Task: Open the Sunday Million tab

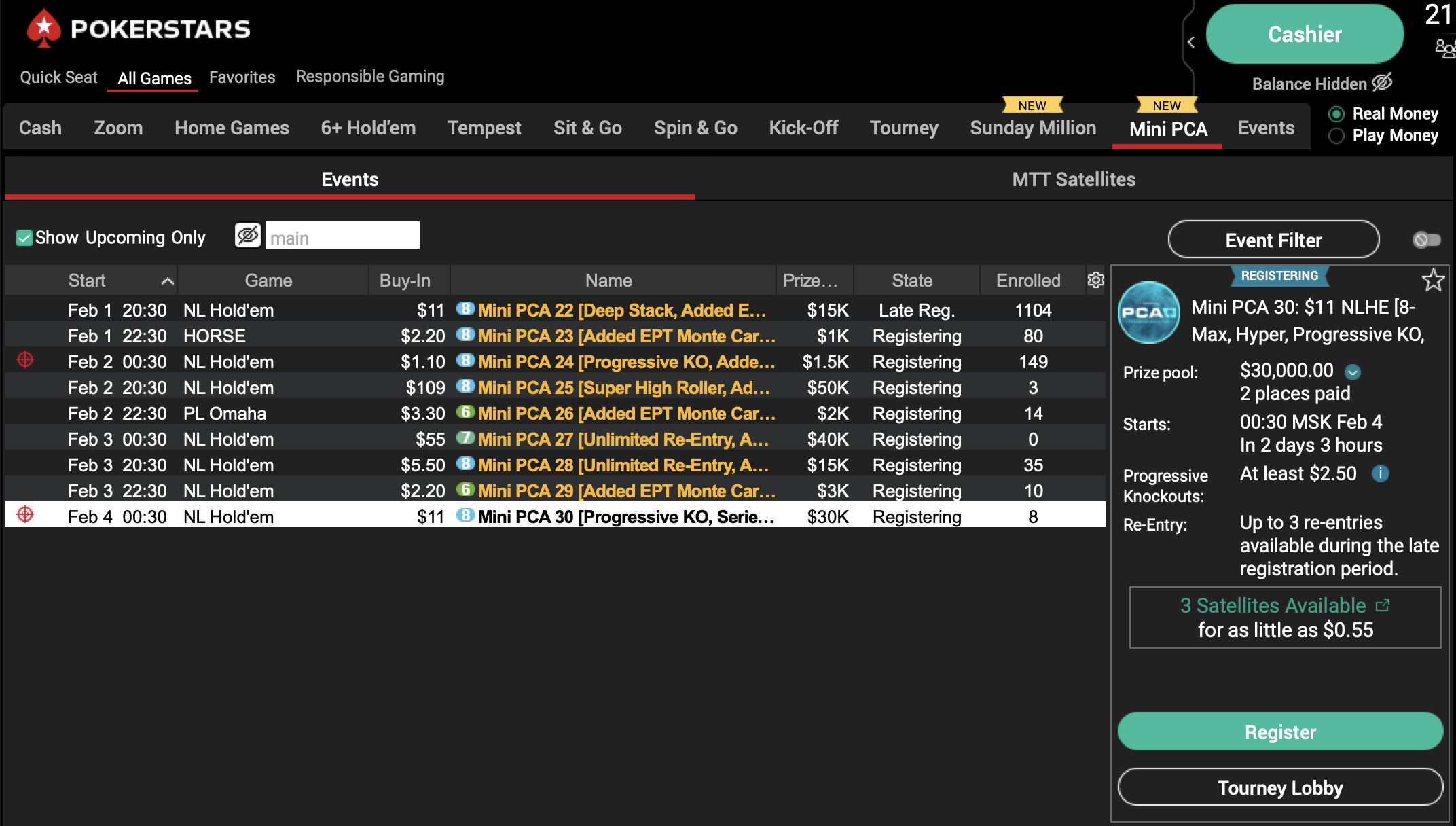Action: point(1033,128)
